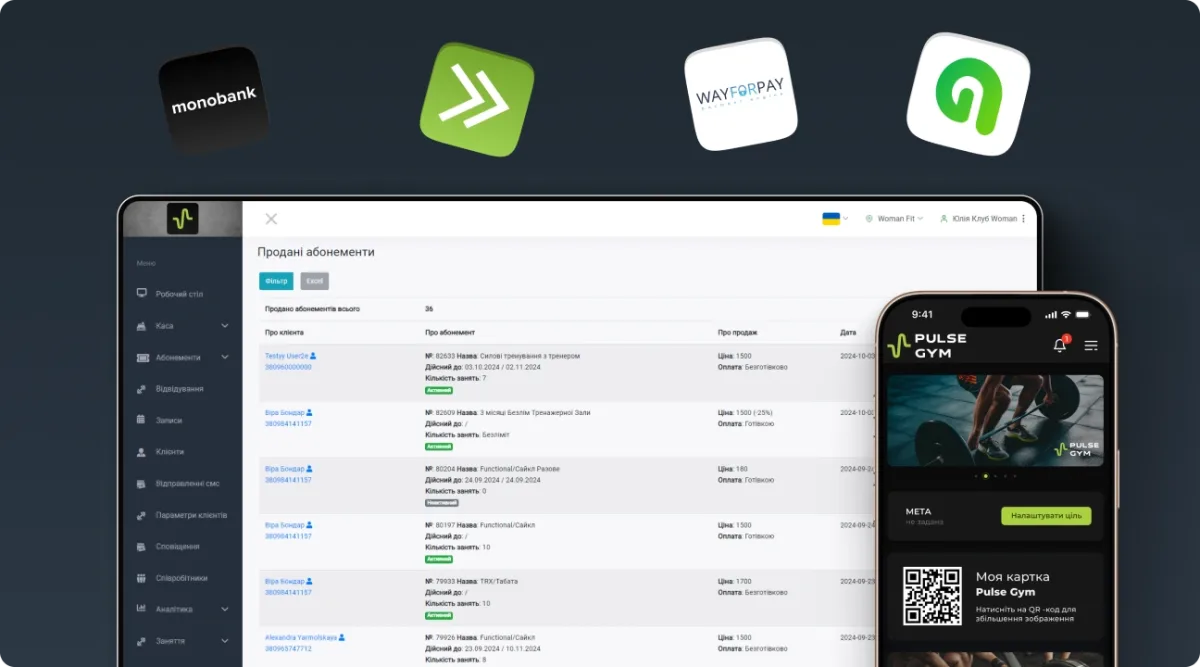
Task: Click the WayForPay app icon
Action: pos(741,95)
